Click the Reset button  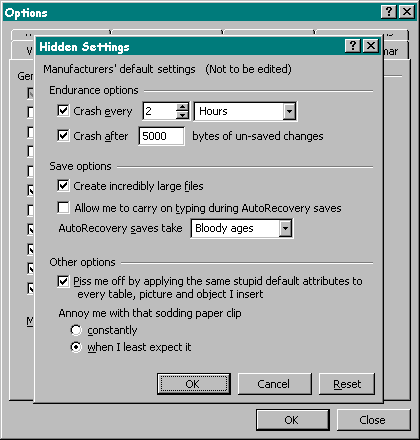[347, 384]
